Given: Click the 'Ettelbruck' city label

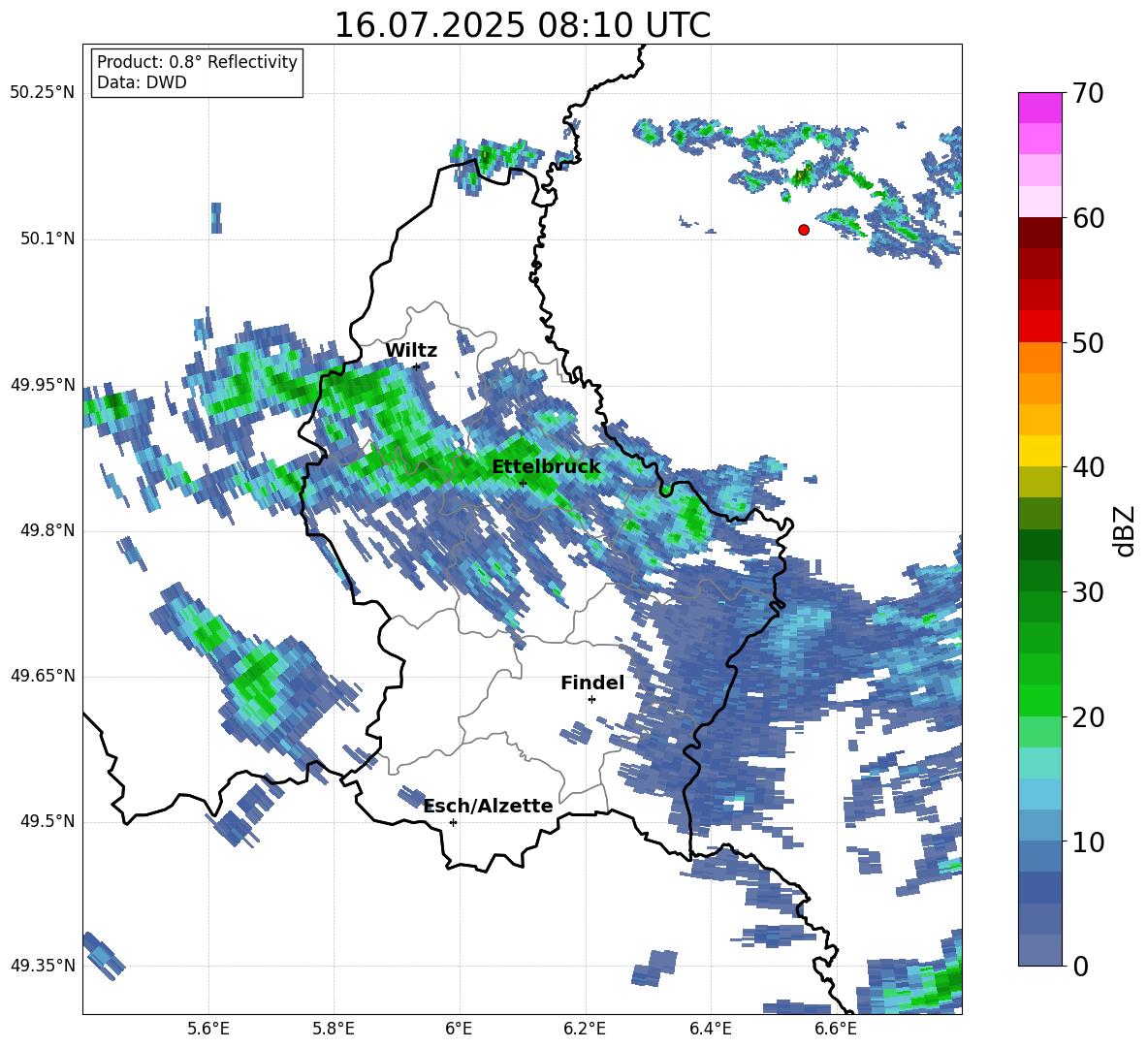Looking at the screenshot, I should coord(546,467).
